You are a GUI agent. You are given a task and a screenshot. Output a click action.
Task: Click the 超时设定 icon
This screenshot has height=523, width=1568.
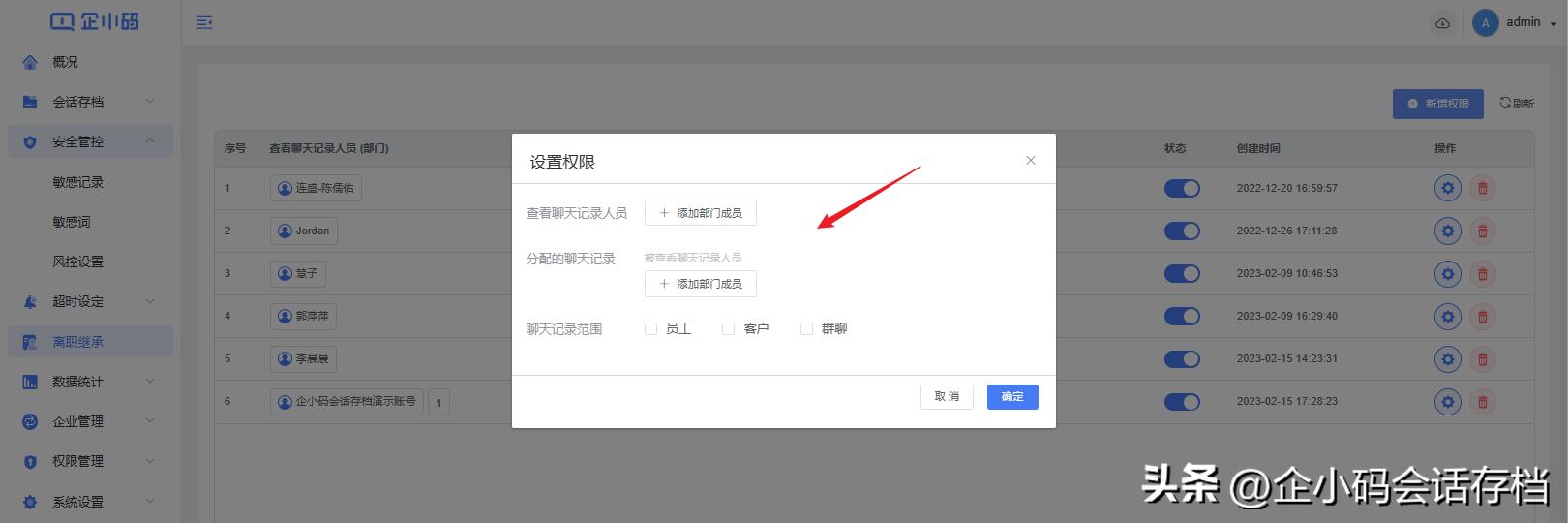coord(30,302)
